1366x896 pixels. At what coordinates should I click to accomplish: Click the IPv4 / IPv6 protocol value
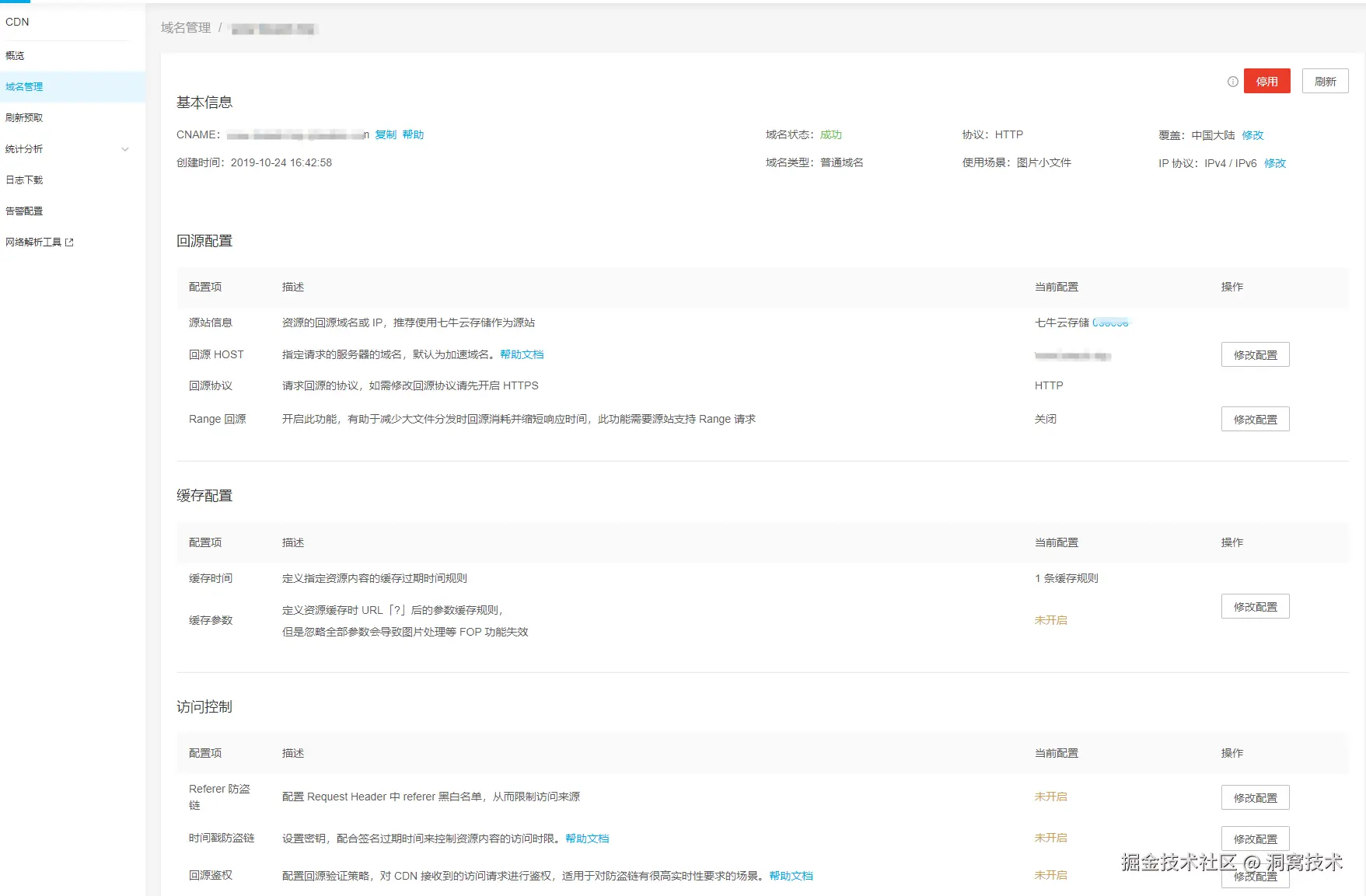point(1231,163)
